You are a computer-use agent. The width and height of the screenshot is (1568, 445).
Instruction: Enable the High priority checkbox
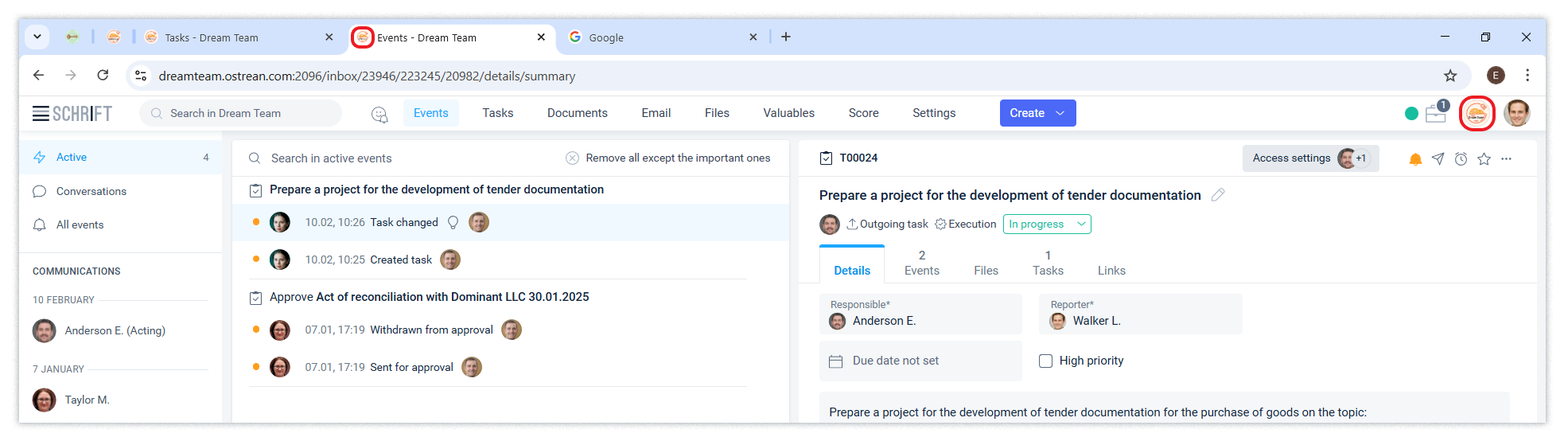coord(1046,361)
